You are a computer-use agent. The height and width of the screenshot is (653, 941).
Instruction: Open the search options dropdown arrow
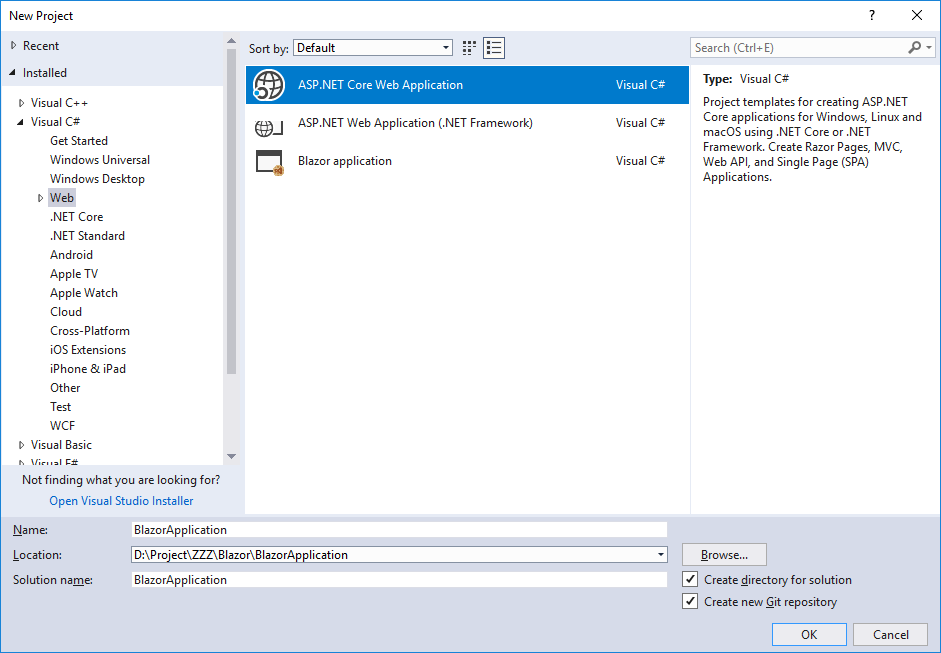(929, 47)
